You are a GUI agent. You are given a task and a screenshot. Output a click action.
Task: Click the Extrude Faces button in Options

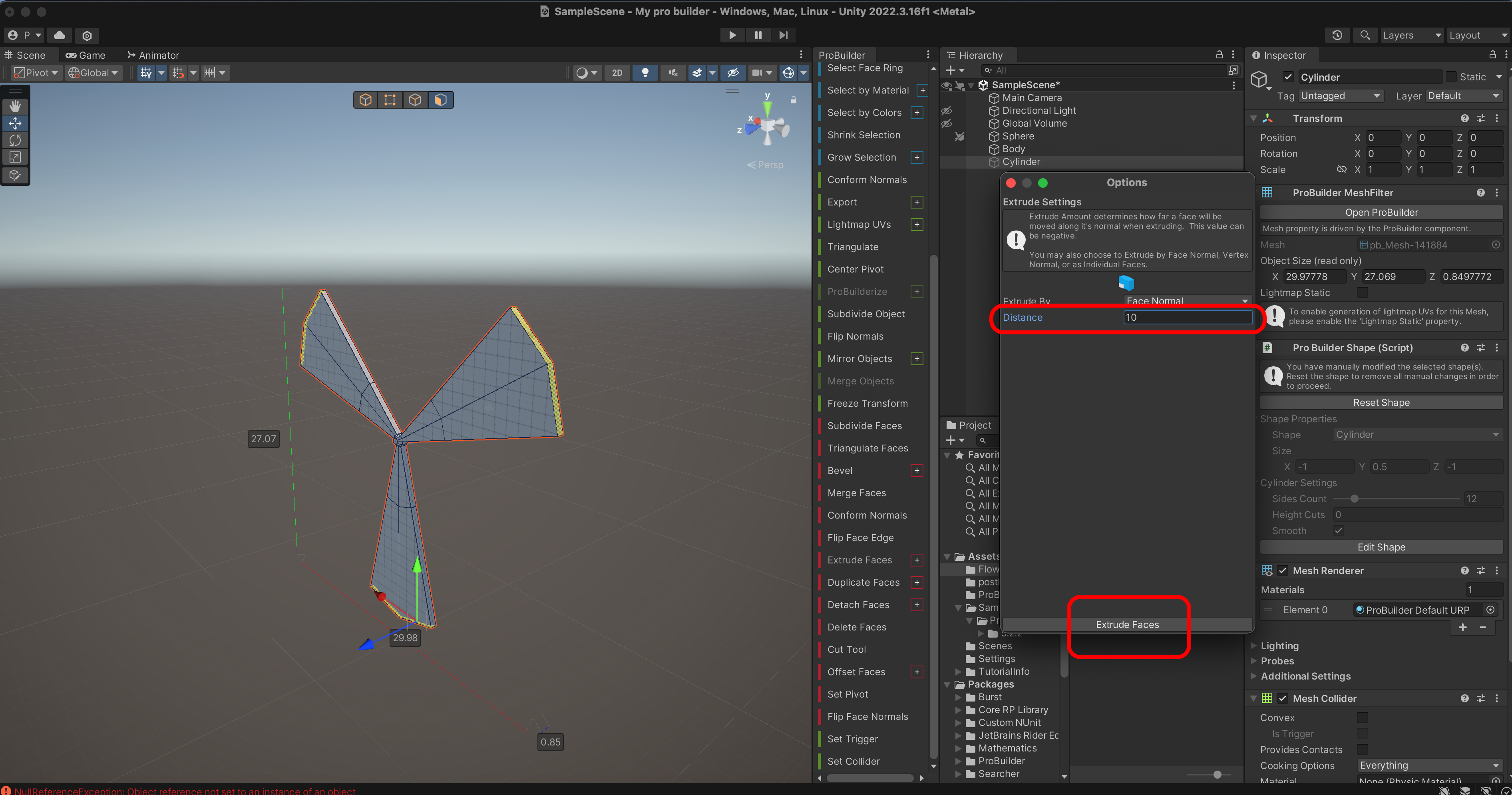(x=1127, y=624)
